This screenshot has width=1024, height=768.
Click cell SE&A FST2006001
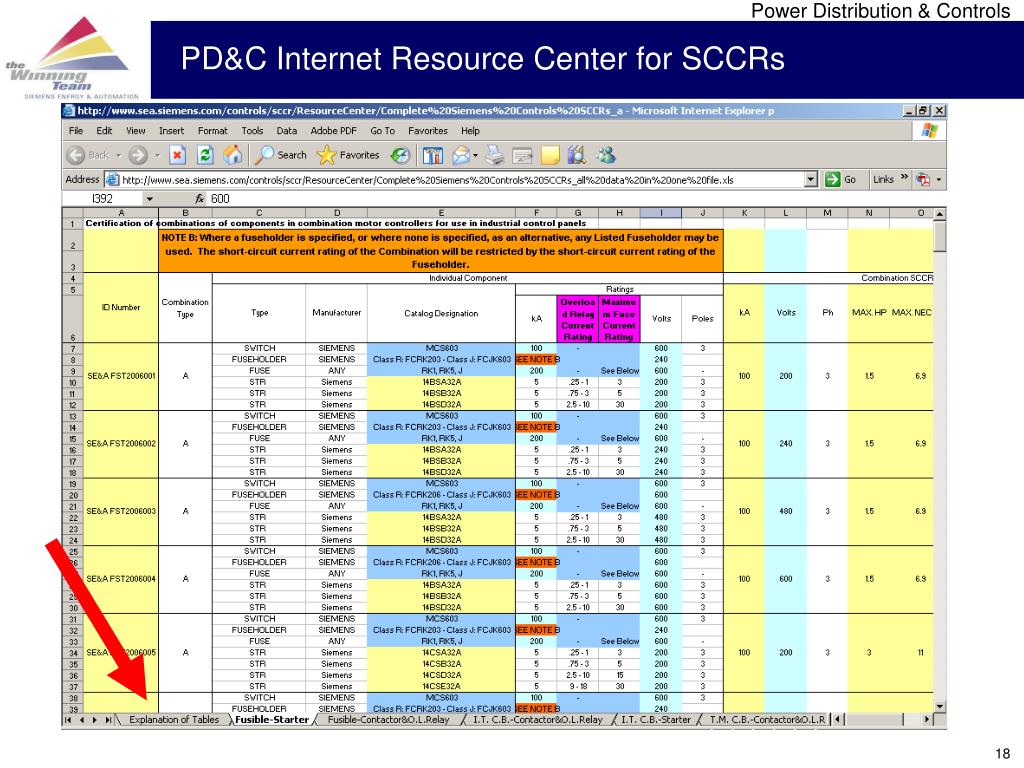tap(121, 376)
